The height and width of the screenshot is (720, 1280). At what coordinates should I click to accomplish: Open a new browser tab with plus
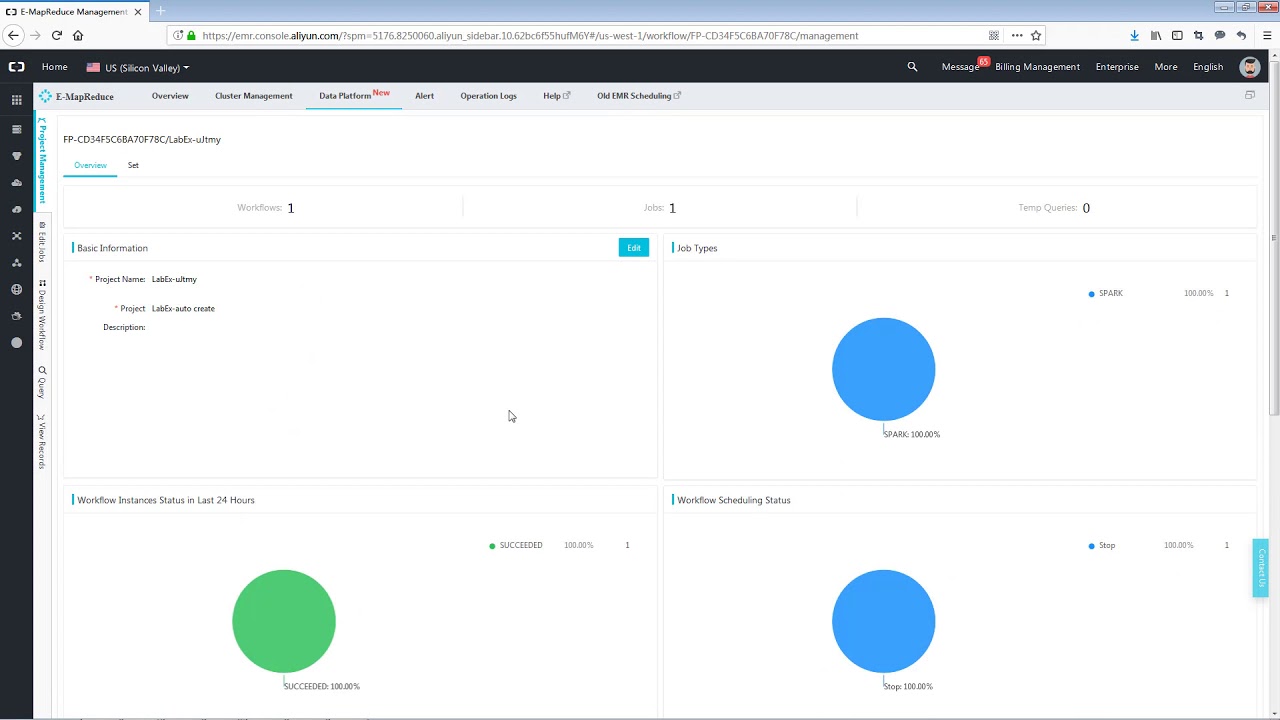tap(160, 11)
